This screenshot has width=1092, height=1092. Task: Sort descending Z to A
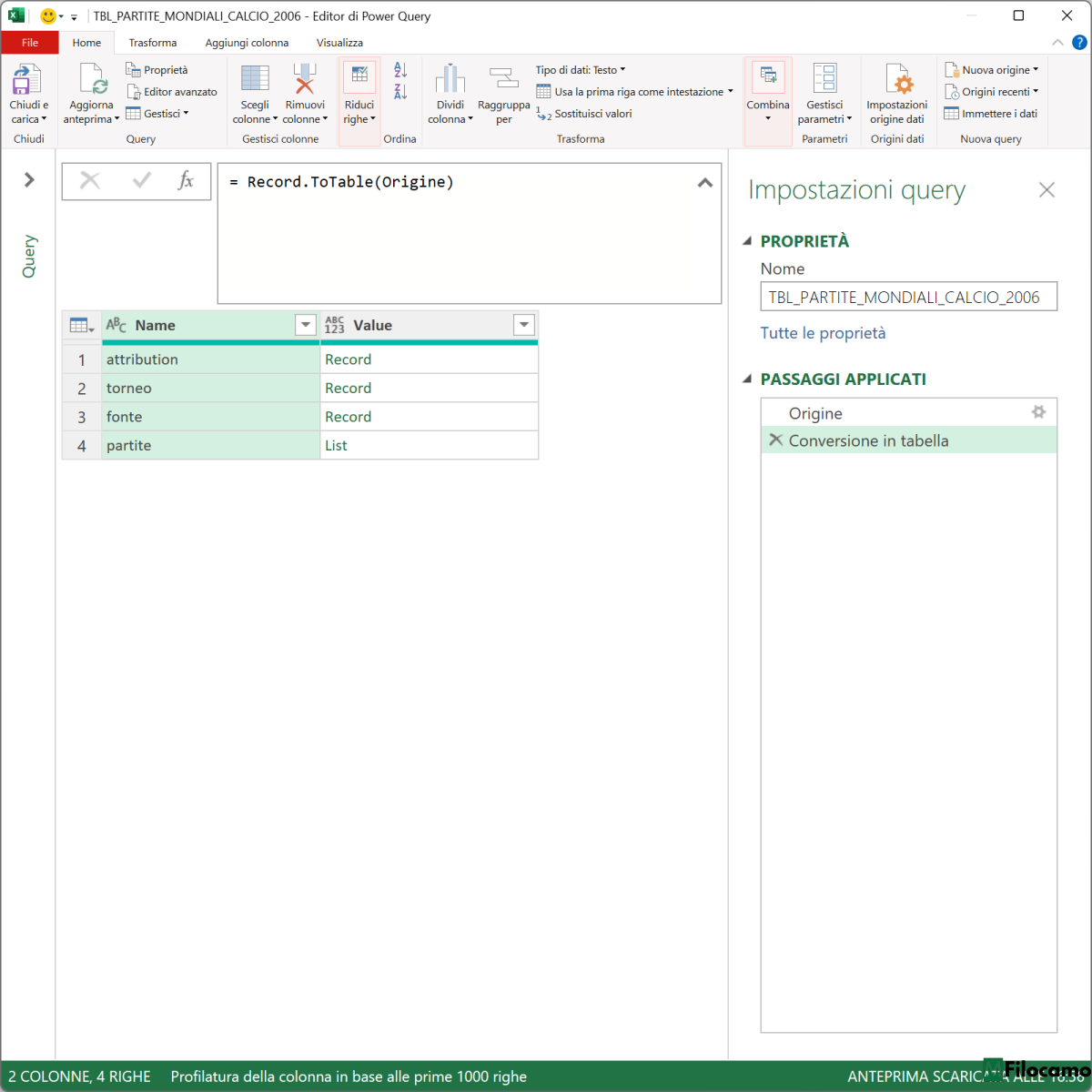[400, 92]
